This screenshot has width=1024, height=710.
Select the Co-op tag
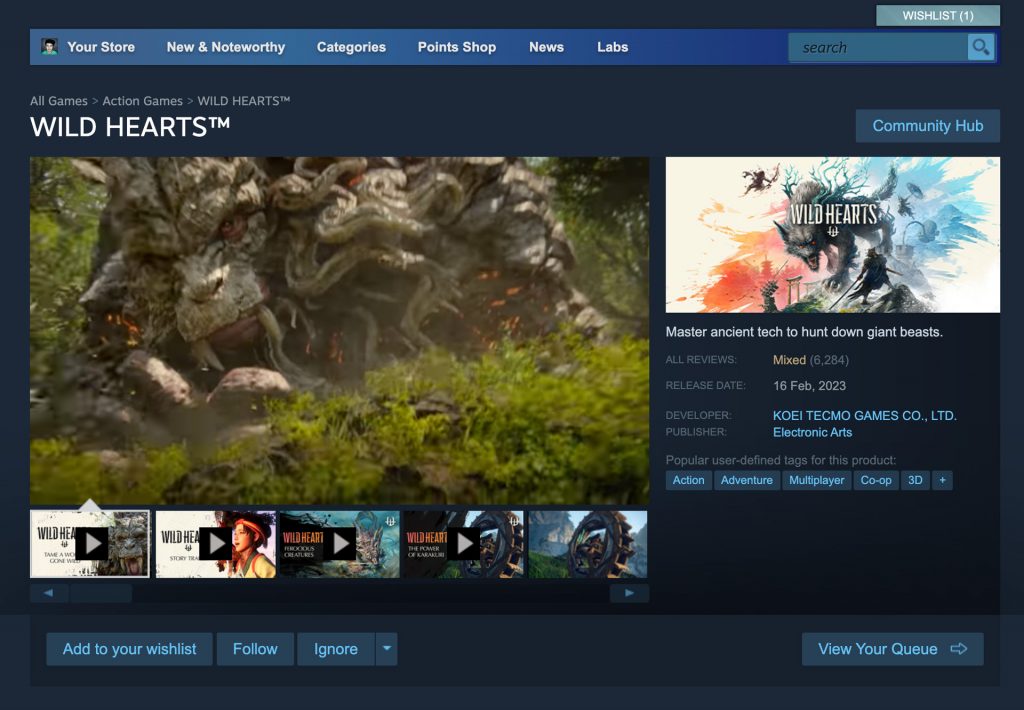click(x=876, y=480)
